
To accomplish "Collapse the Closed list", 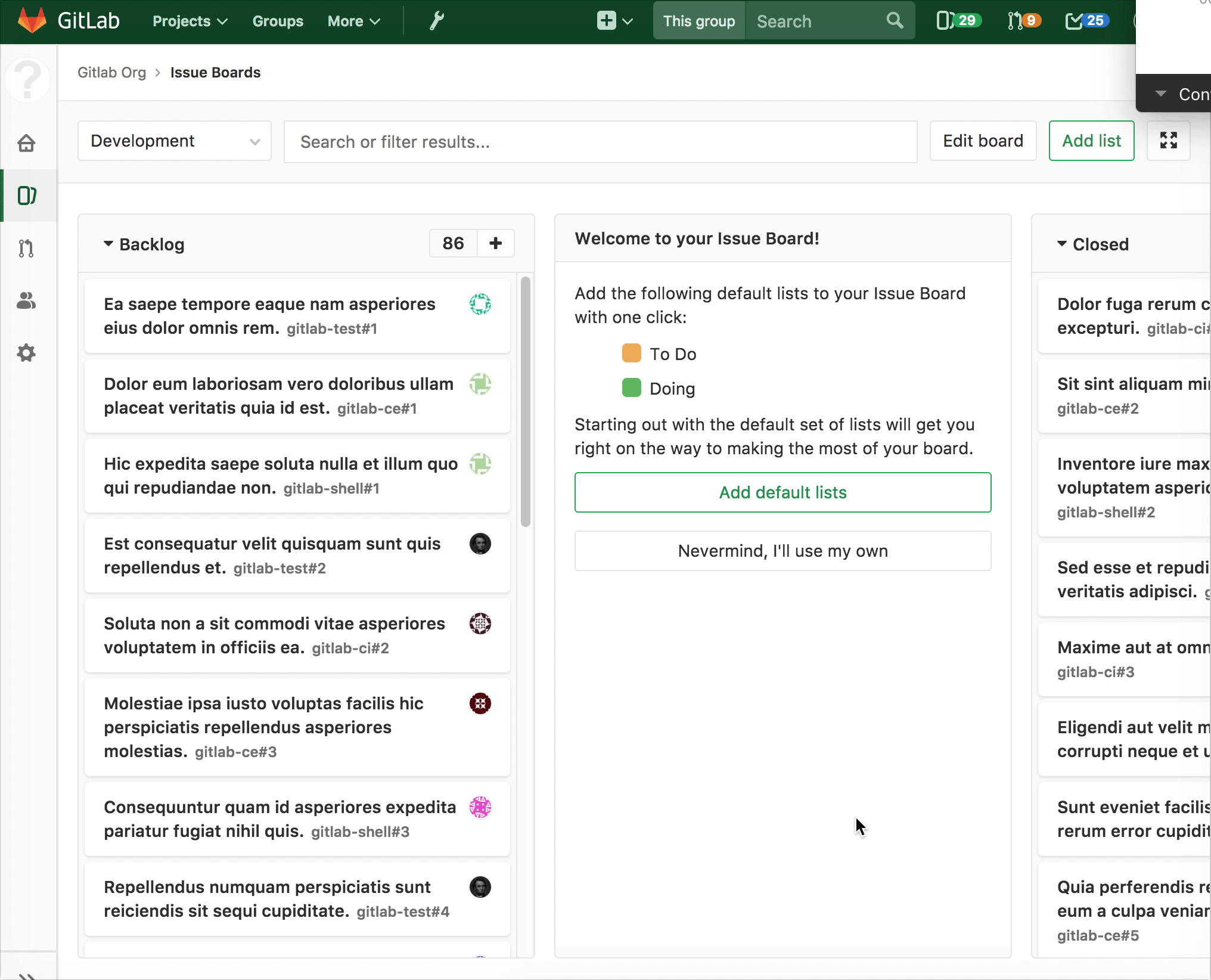I will tap(1062, 244).
